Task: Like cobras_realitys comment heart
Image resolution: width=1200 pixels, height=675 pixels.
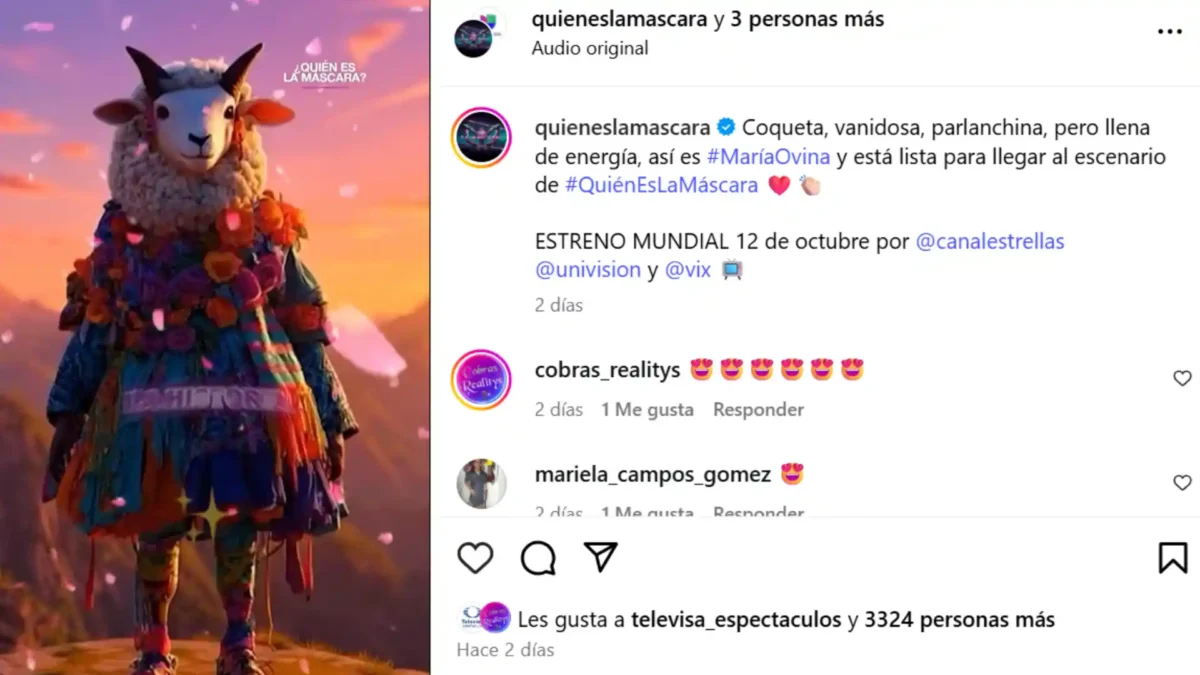Action: pyautogui.click(x=1182, y=378)
